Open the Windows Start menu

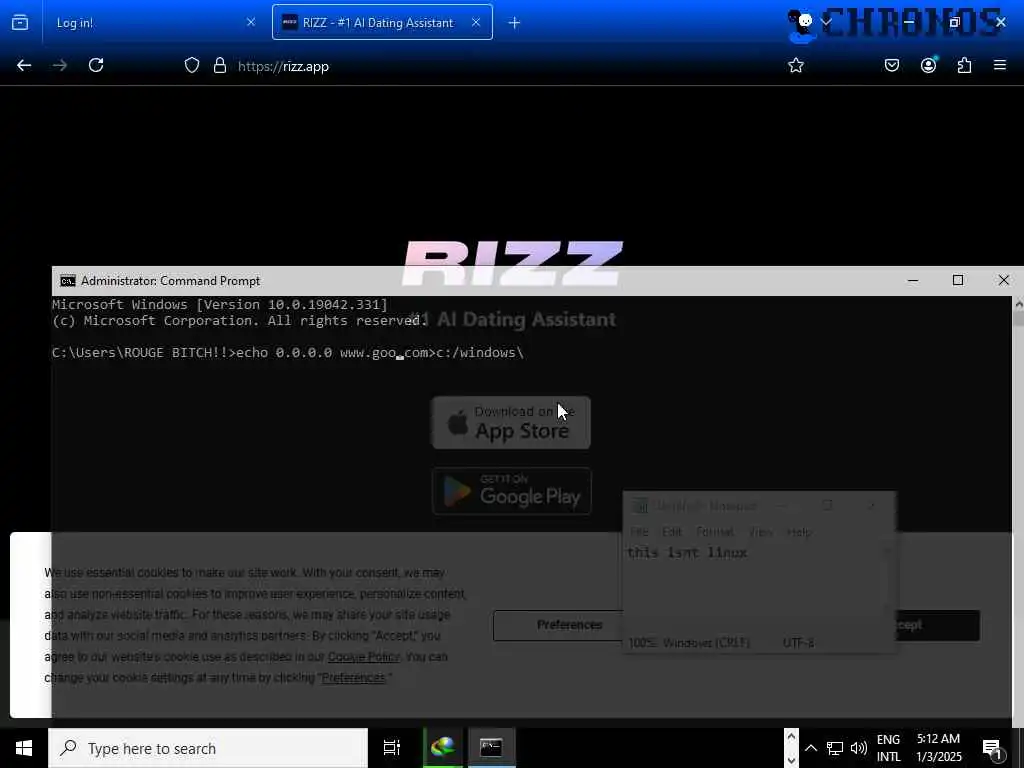[24, 748]
